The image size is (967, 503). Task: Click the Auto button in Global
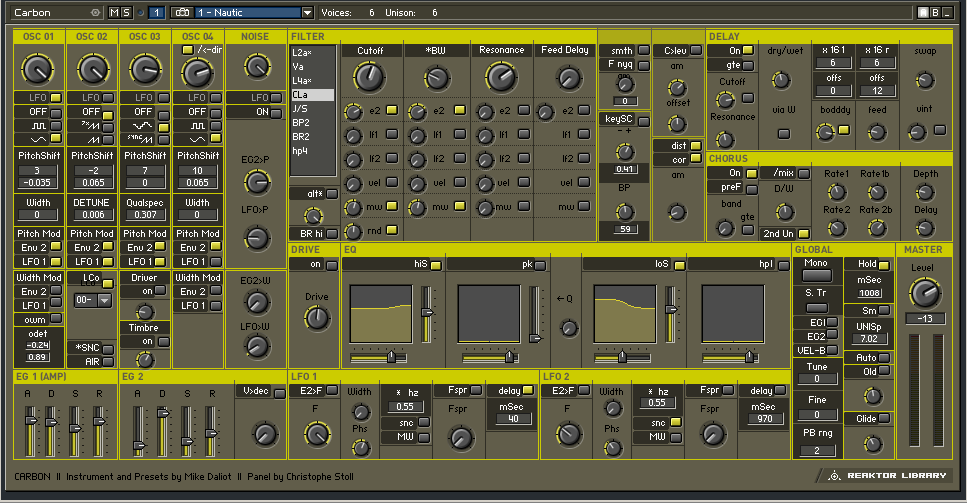(884, 358)
